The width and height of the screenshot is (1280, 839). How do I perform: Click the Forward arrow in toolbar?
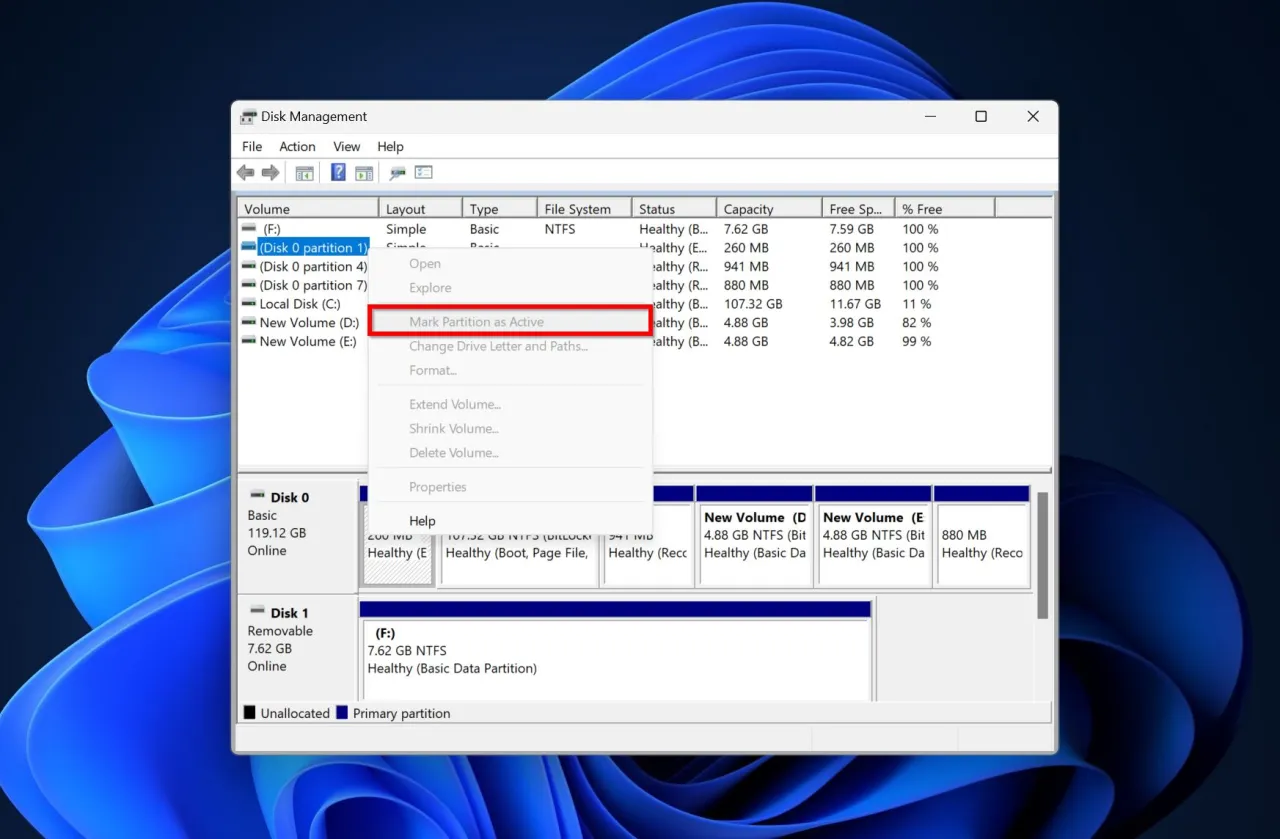click(270, 173)
